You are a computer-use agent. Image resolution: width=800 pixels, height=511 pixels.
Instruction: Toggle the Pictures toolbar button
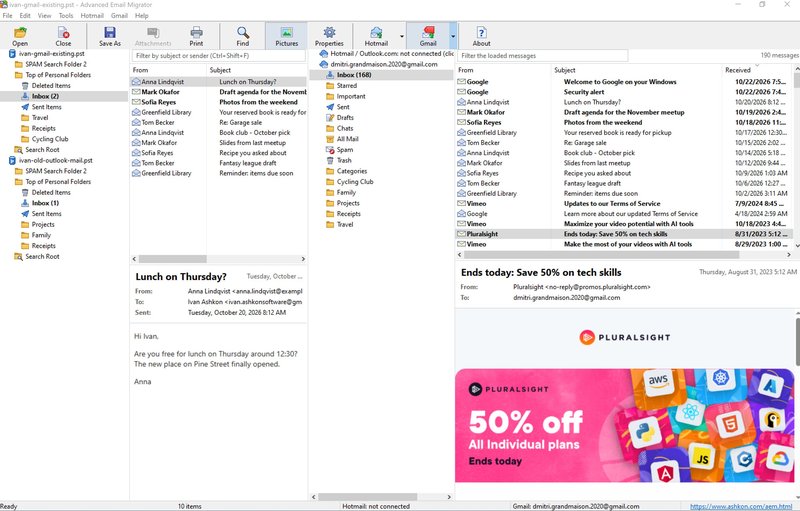pos(286,36)
